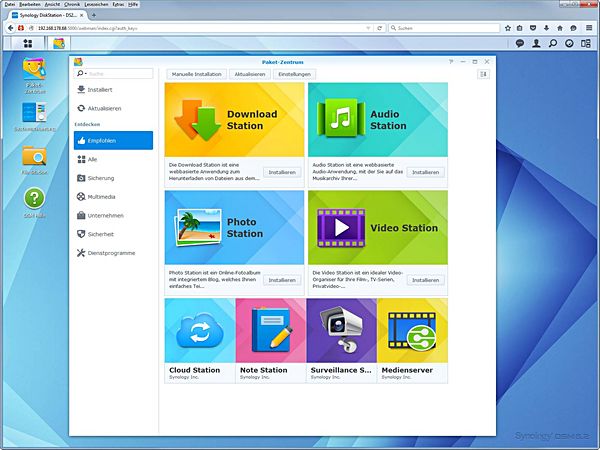Image resolution: width=600 pixels, height=450 pixels.
Task: Click the Paket-Zentrum search field
Action: (114, 73)
